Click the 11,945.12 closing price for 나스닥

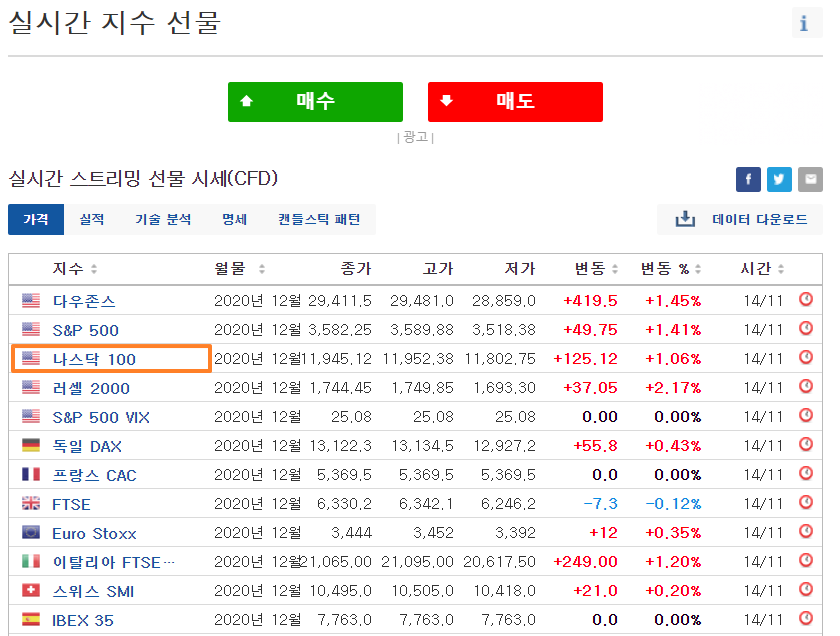click(x=337, y=358)
